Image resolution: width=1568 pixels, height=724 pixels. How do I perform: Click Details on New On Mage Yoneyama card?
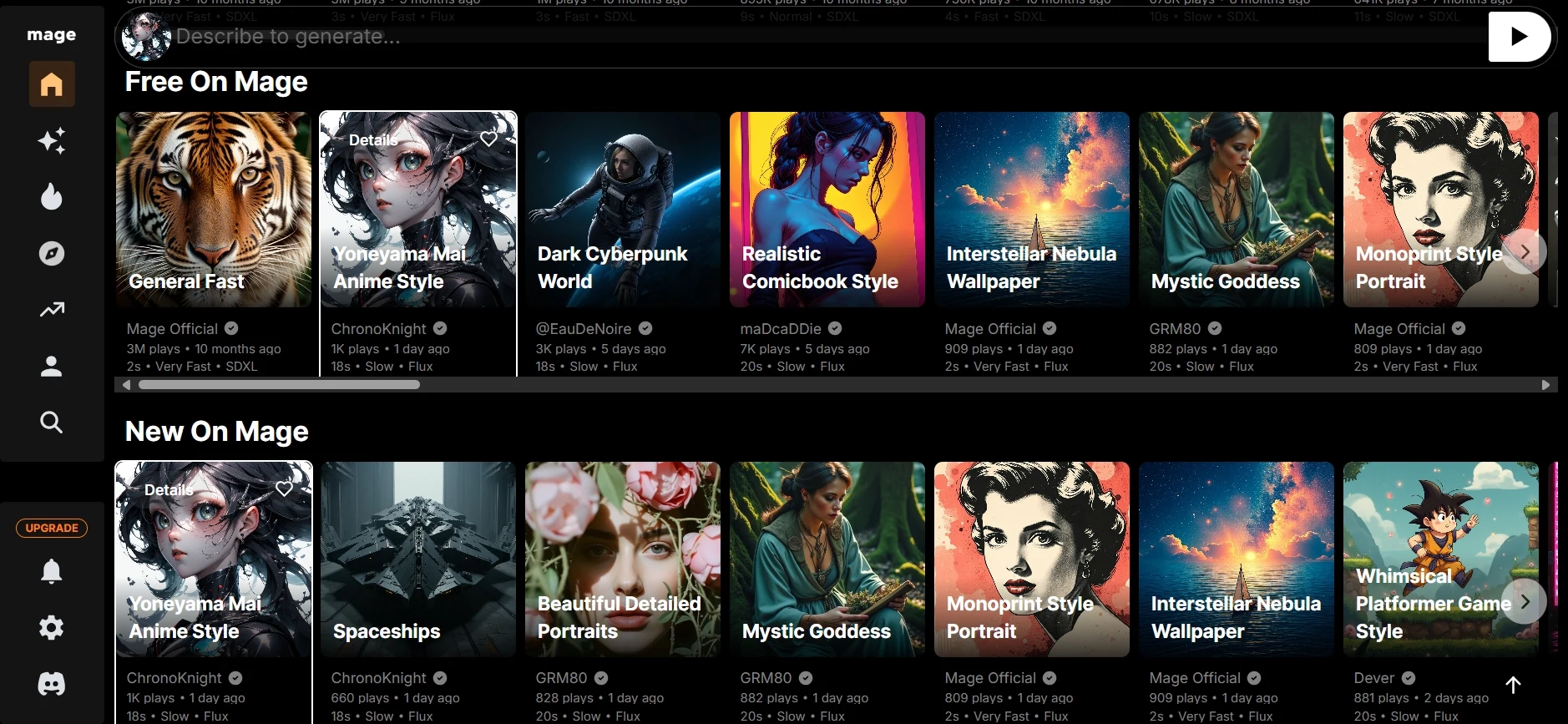point(169,490)
